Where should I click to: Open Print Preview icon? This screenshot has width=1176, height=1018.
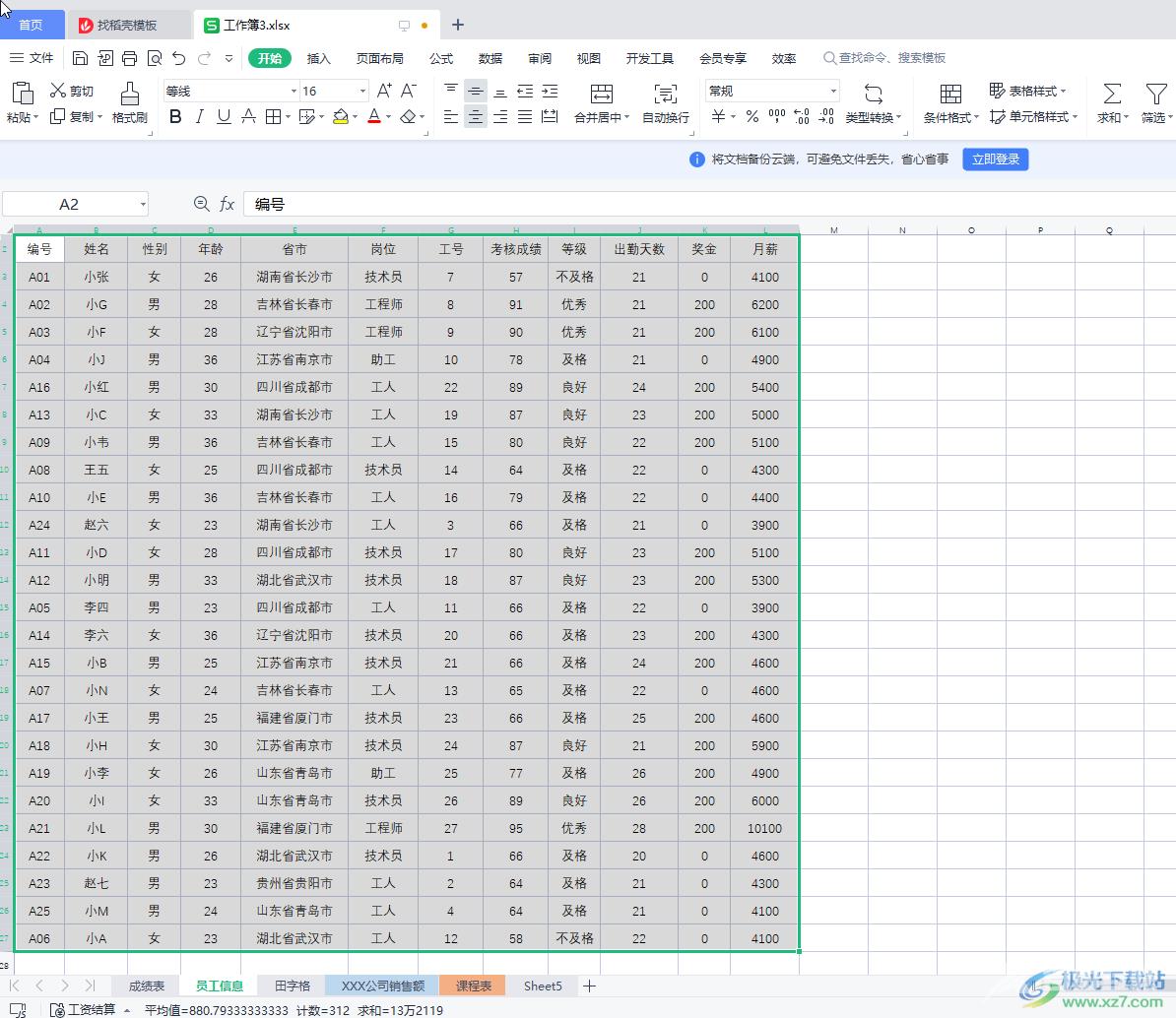(x=155, y=58)
